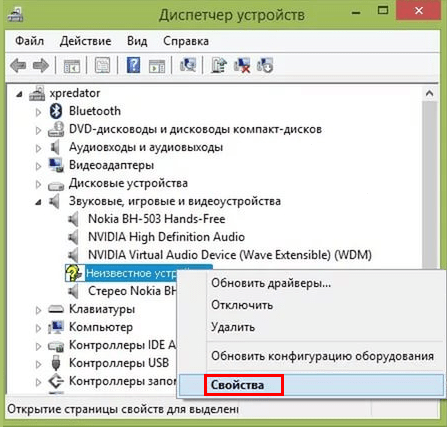Maximize the Диспетчер устройств window
The image size is (447, 427).
pos(383,11)
